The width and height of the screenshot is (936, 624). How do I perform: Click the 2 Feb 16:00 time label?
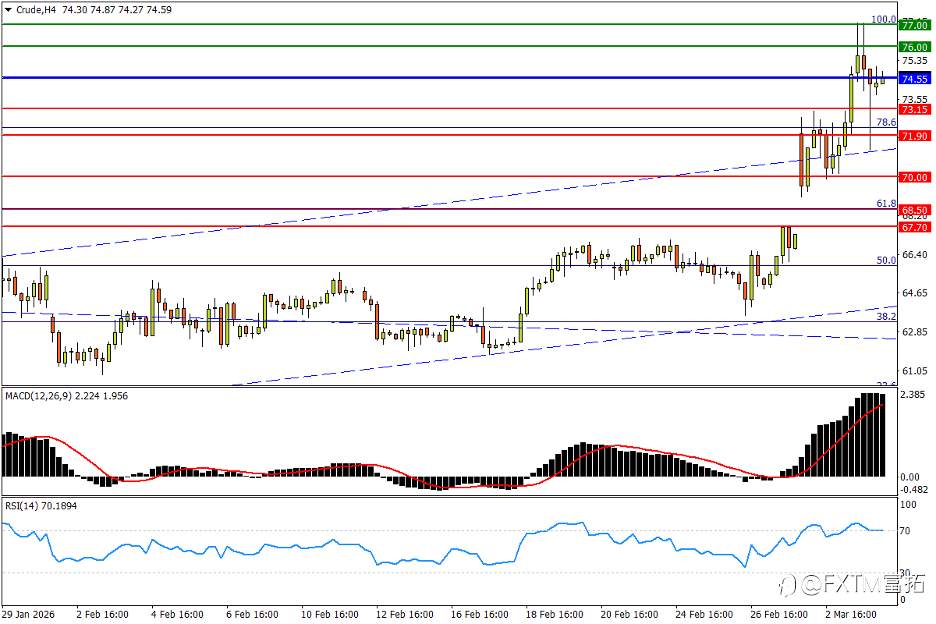[103, 614]
